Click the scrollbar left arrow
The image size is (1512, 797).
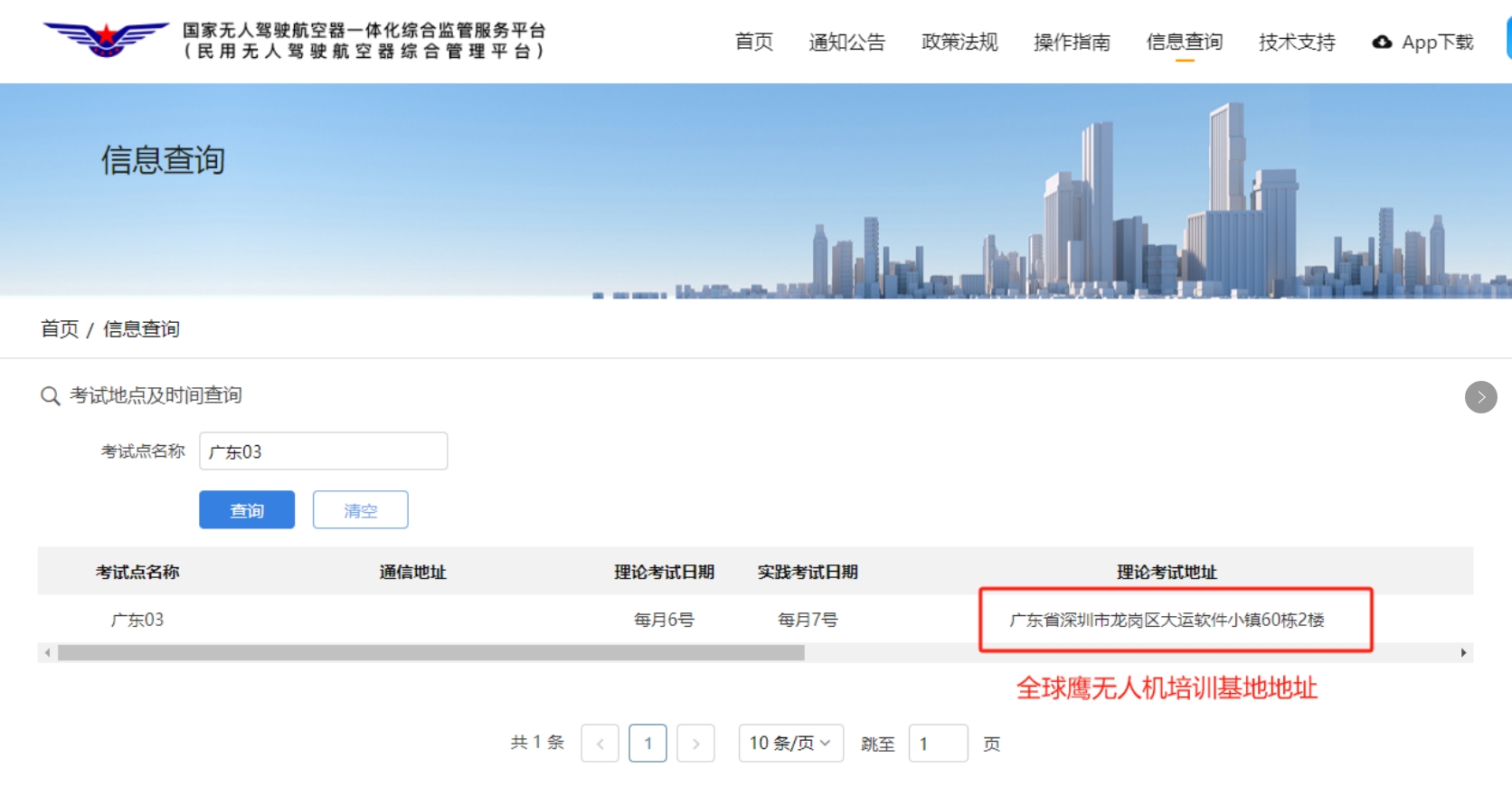(x=47, y=653)
